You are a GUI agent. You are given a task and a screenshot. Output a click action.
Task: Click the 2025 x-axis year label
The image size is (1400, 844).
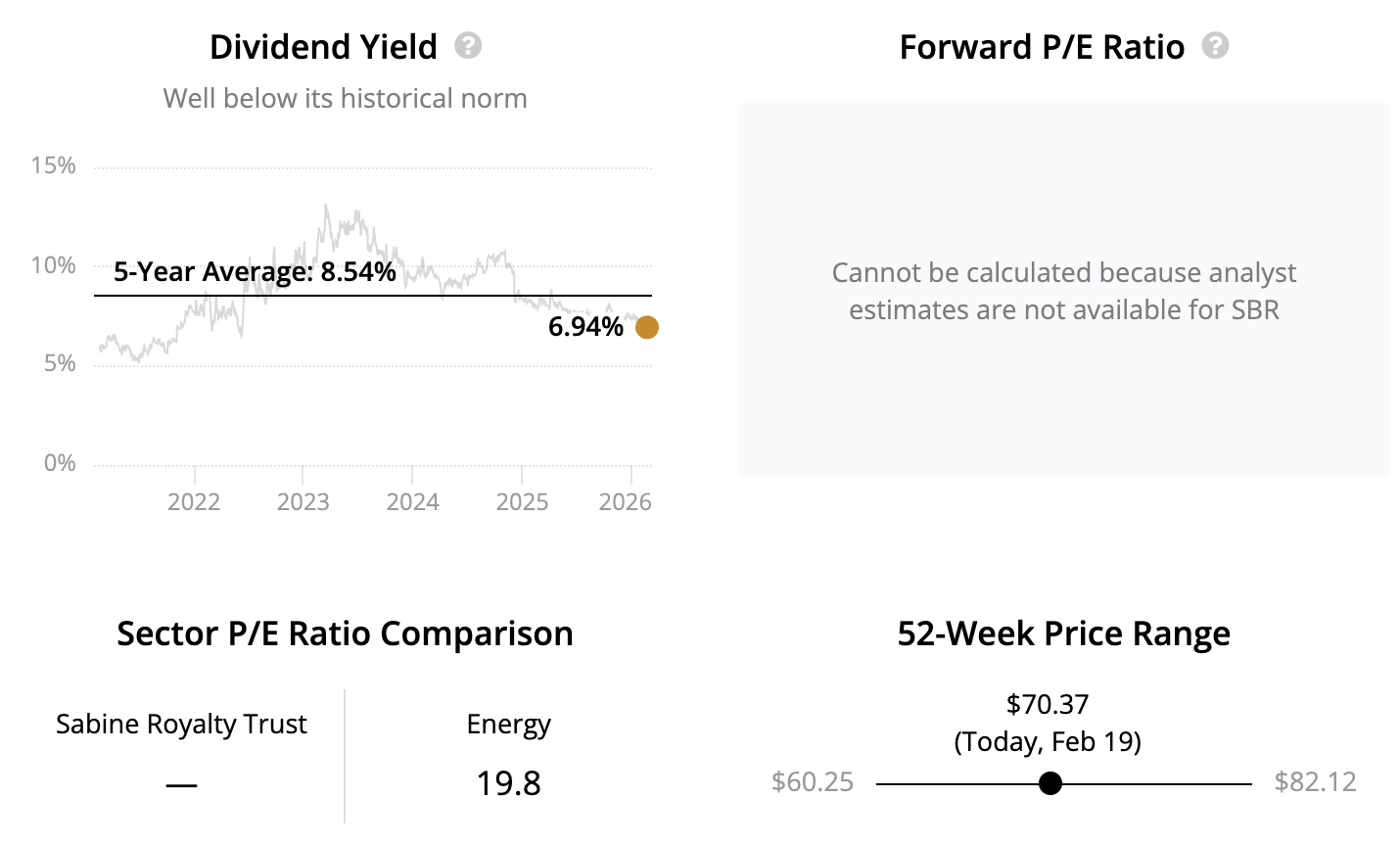click(522, 502)
